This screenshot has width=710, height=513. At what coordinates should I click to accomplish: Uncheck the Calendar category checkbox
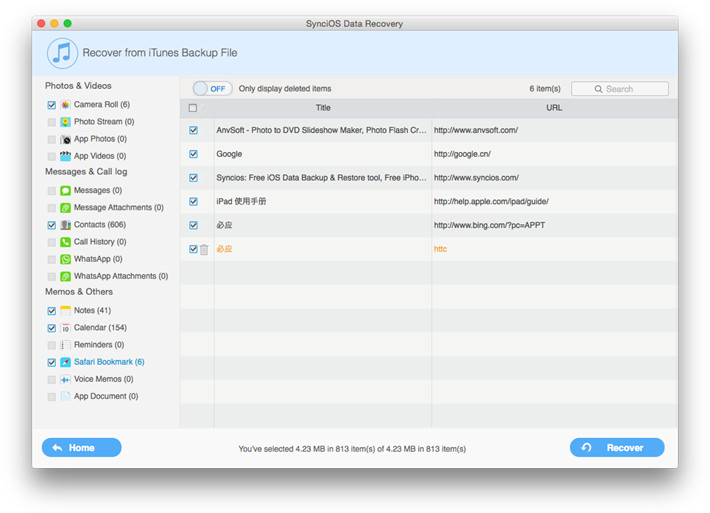[x=52, y=328]
